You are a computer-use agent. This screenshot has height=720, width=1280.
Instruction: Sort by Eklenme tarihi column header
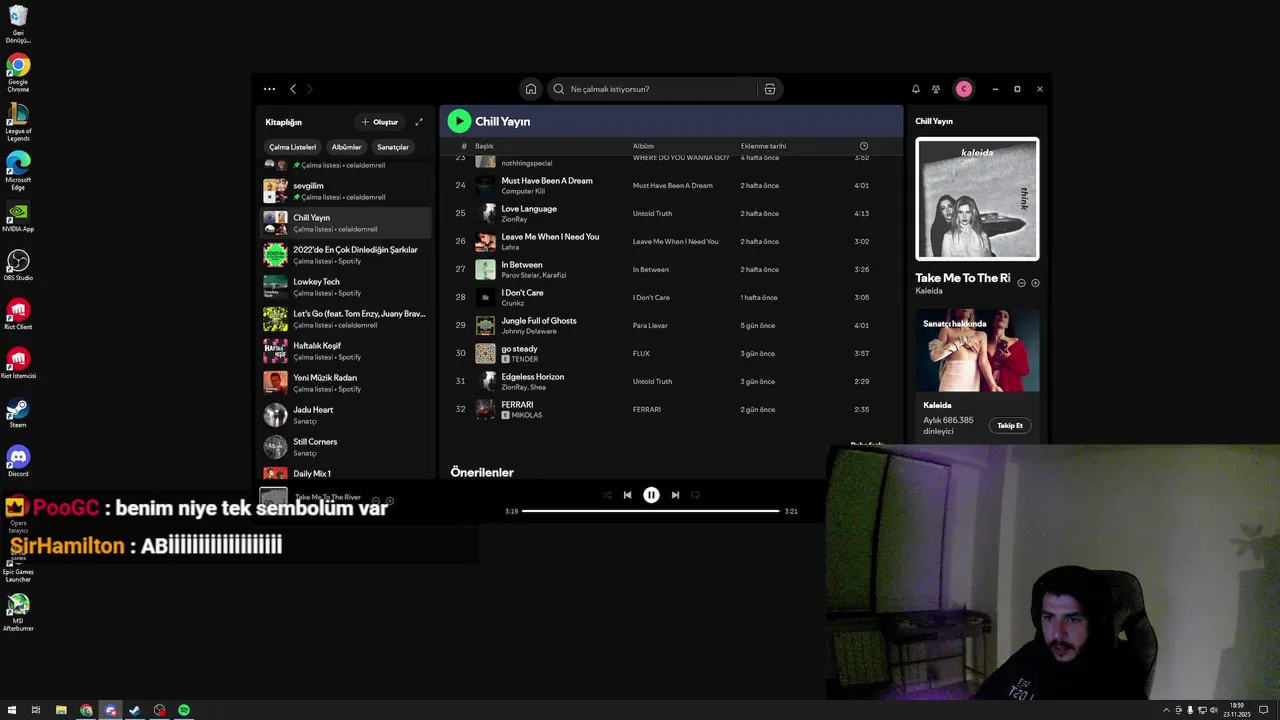pyautogui.click(x=763, y=146)
